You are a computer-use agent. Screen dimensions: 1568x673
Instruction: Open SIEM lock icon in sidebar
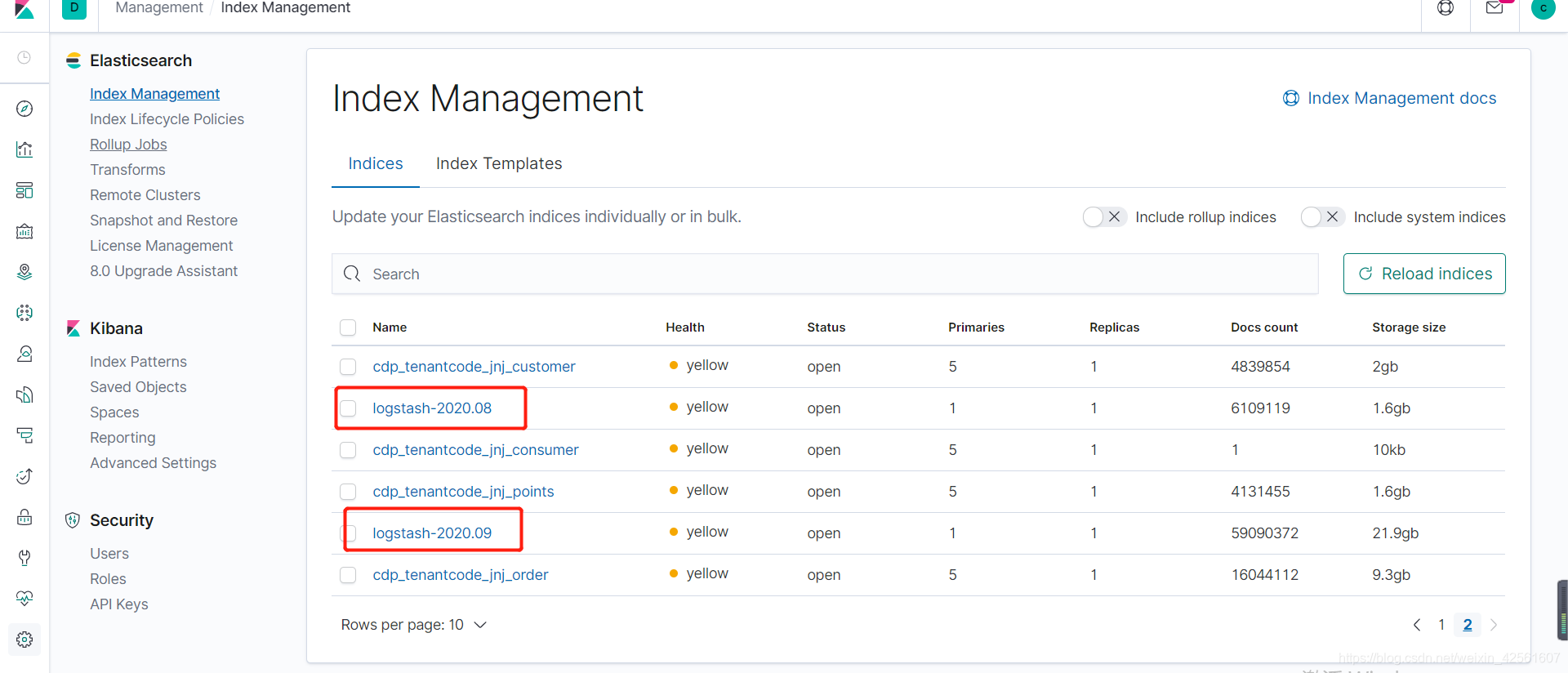(x=24, y=517)
